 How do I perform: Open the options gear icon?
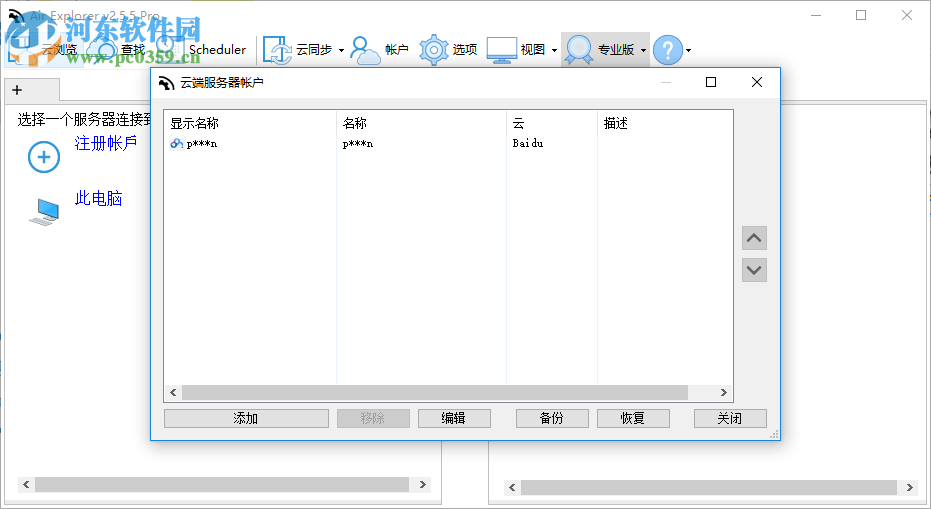pyautogui.click(x=433, y=50)
